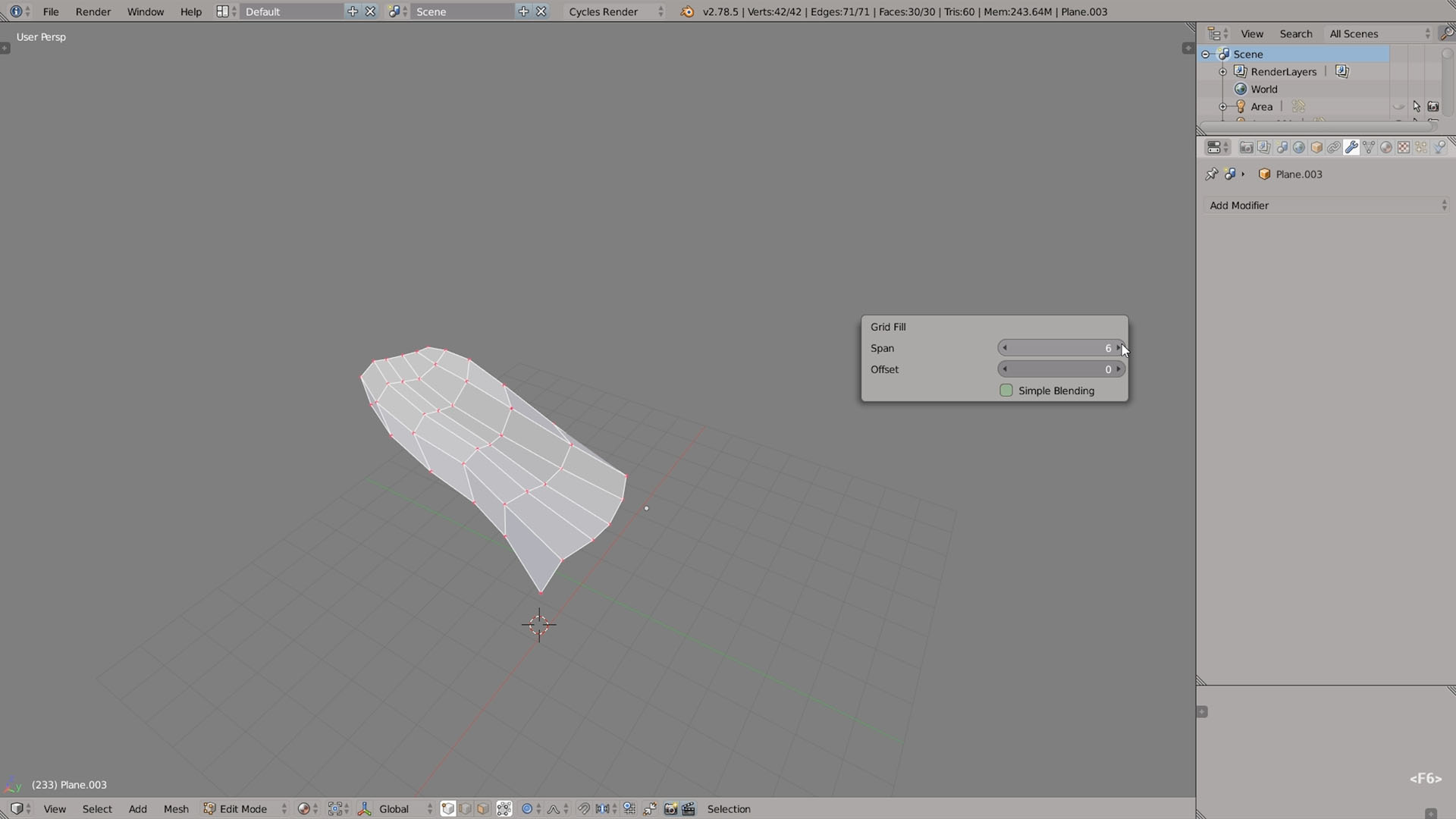This screenshot has height=819, width=1456.
Task: Collapse the Scene tree item
Action: (1206, 54)
